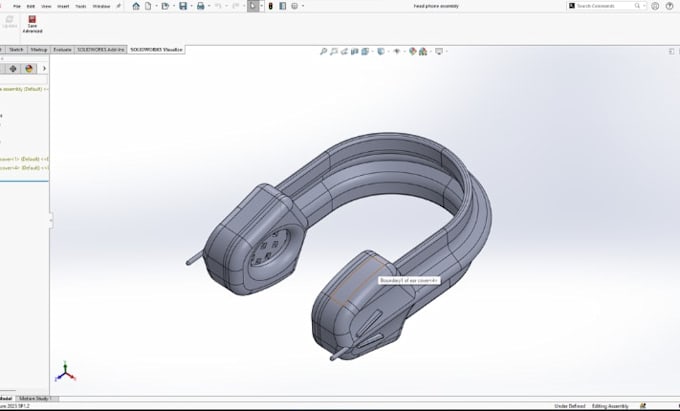Click in the Search Commands field
This screenshot has width=680, height=411.
coord(605,6)
